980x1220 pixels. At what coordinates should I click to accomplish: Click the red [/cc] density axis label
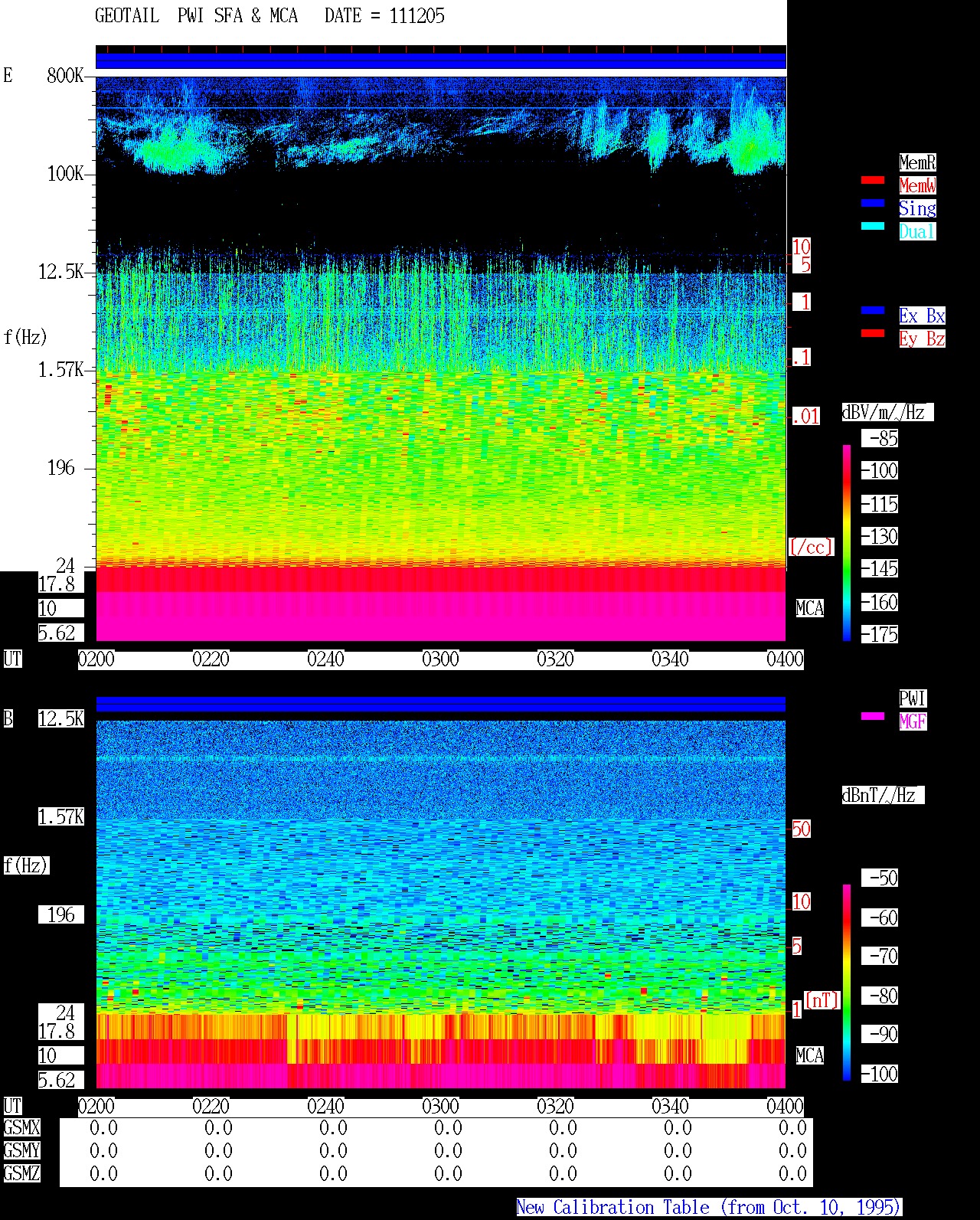tap(811, 547)
